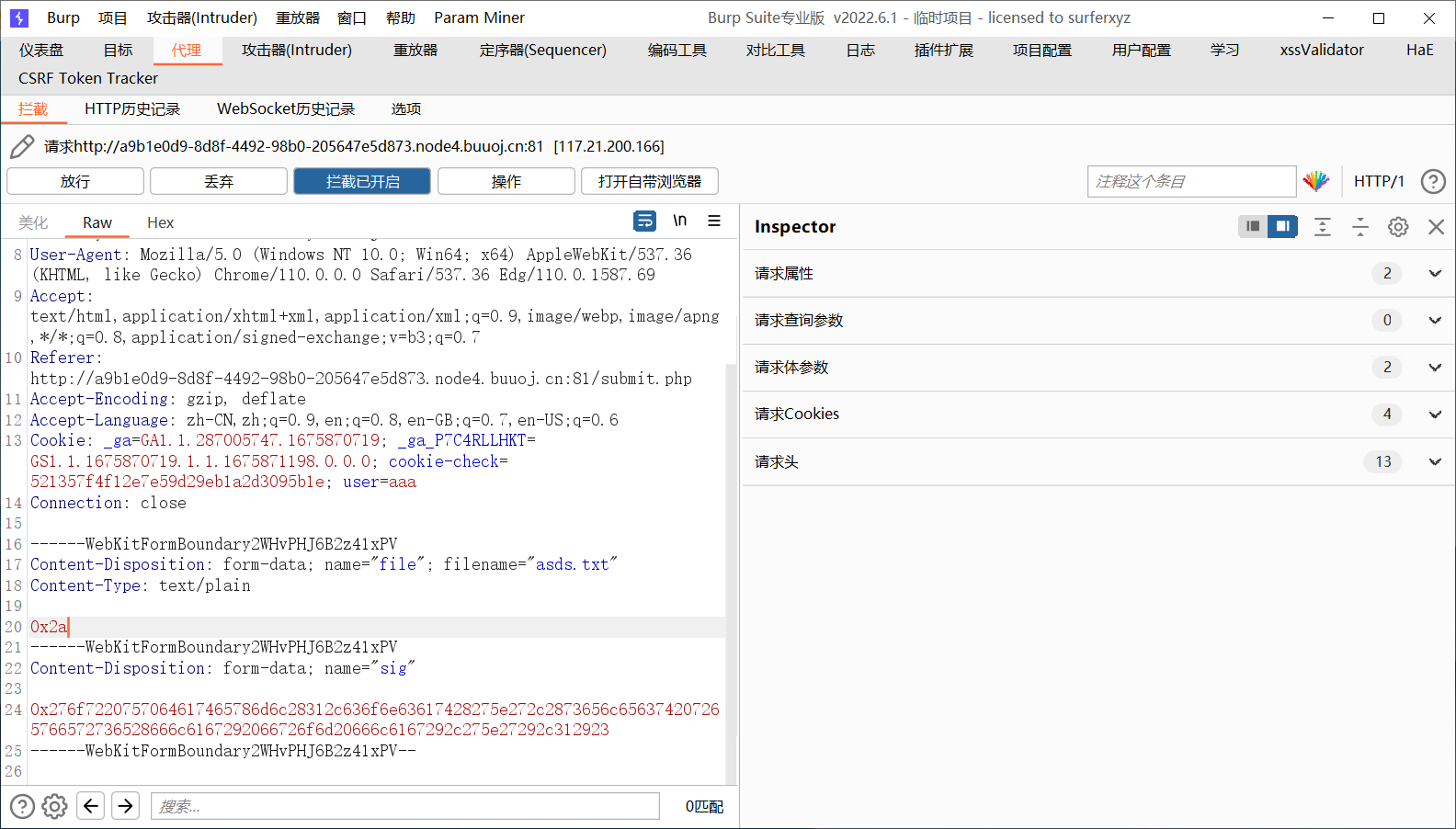Viewport: 1456px width, 829px height.
Task: Click the 搜索 search input field
Action: 405,806
